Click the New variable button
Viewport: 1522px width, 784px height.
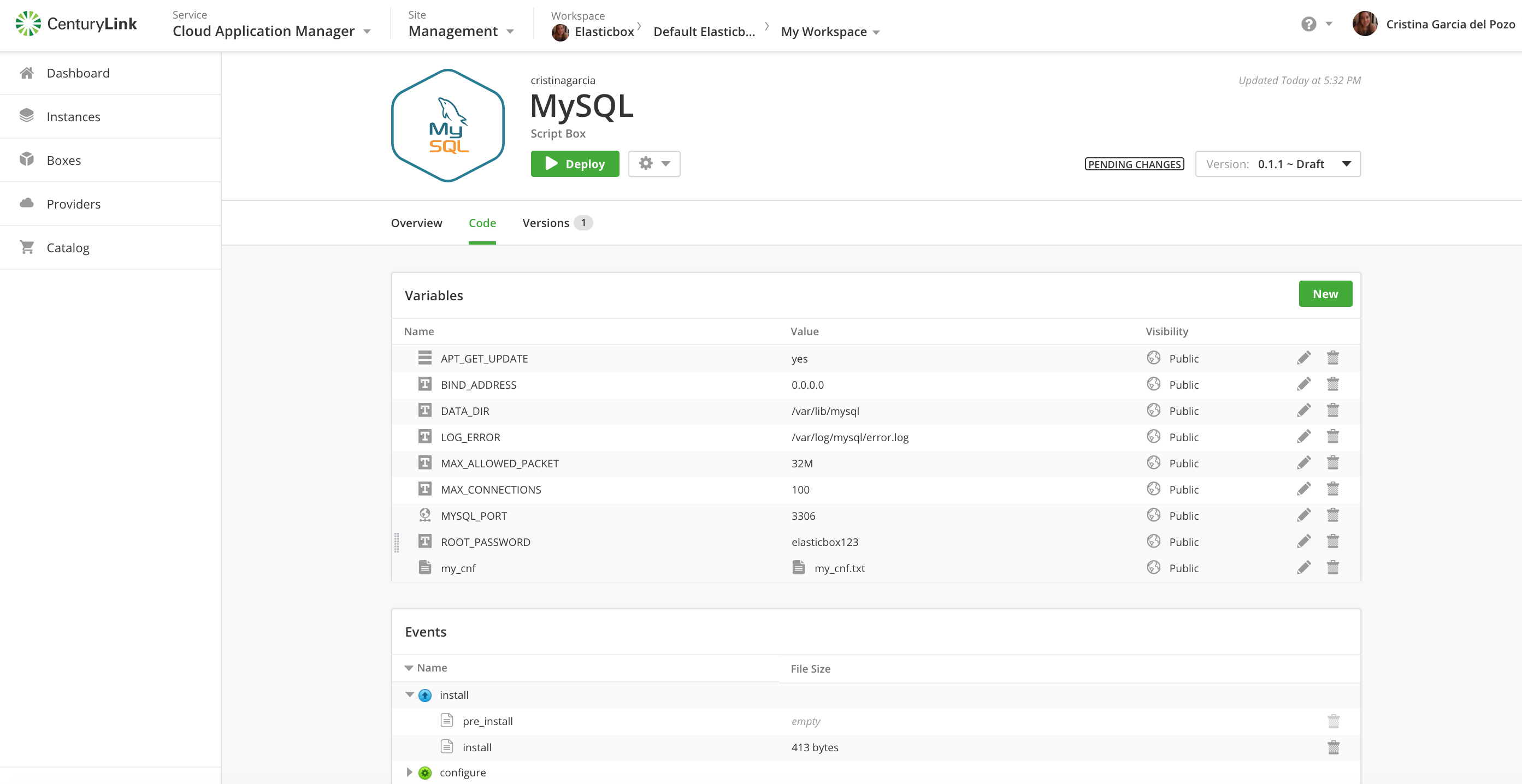[x=1325, y=293]
